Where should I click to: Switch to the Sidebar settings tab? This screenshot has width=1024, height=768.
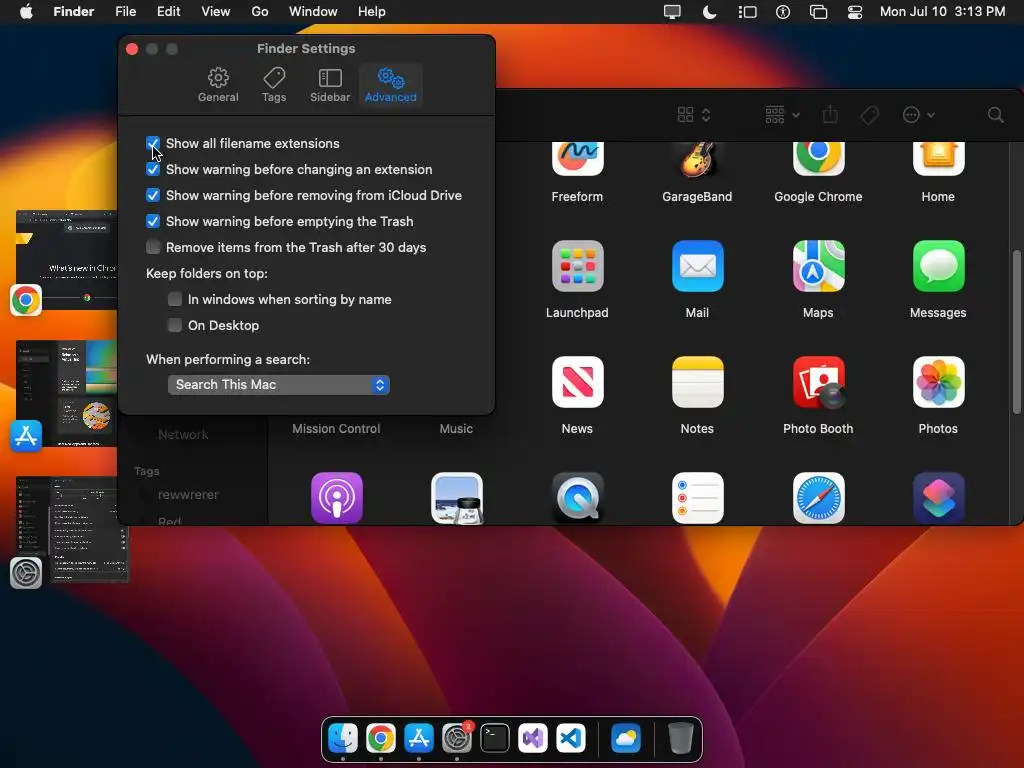coord(330,85)
